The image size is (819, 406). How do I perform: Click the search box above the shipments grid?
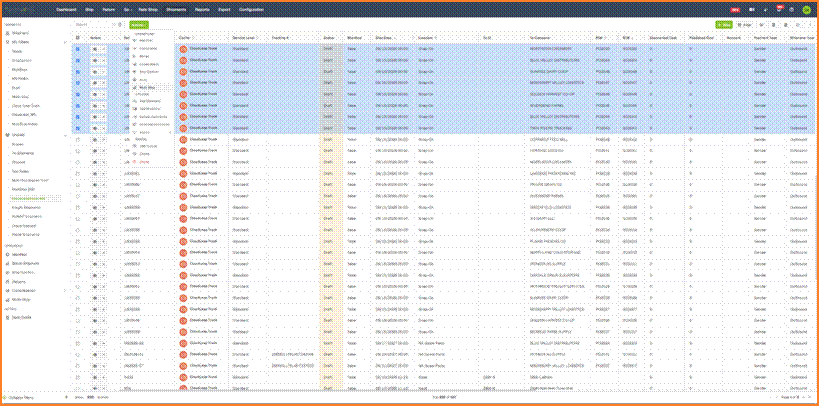point(95,25)
